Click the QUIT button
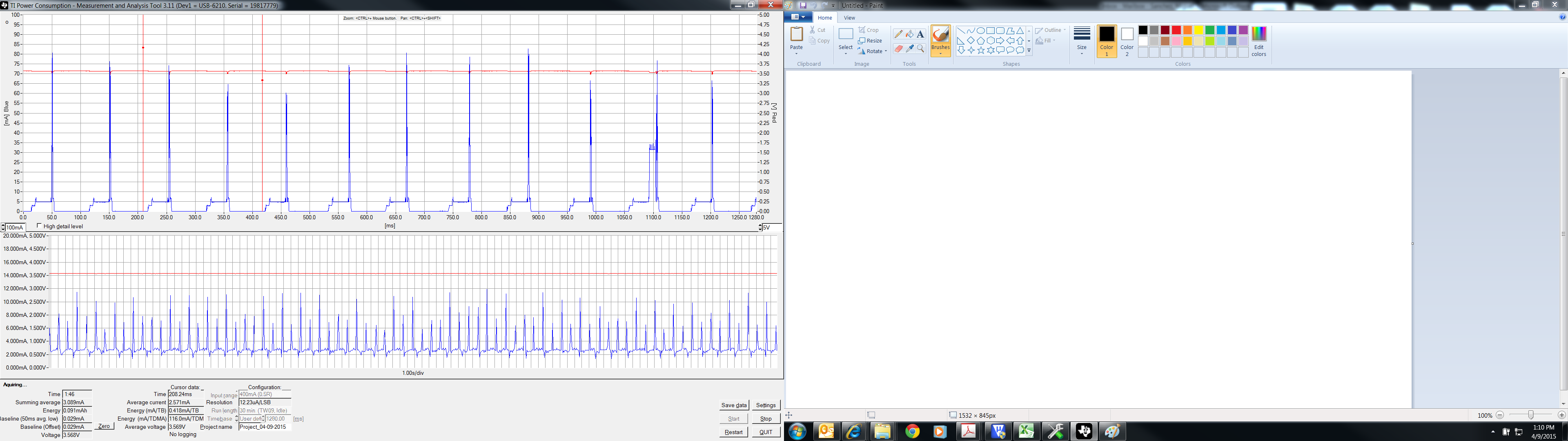This screenshot has width=1568, height=441. [766, 432]
